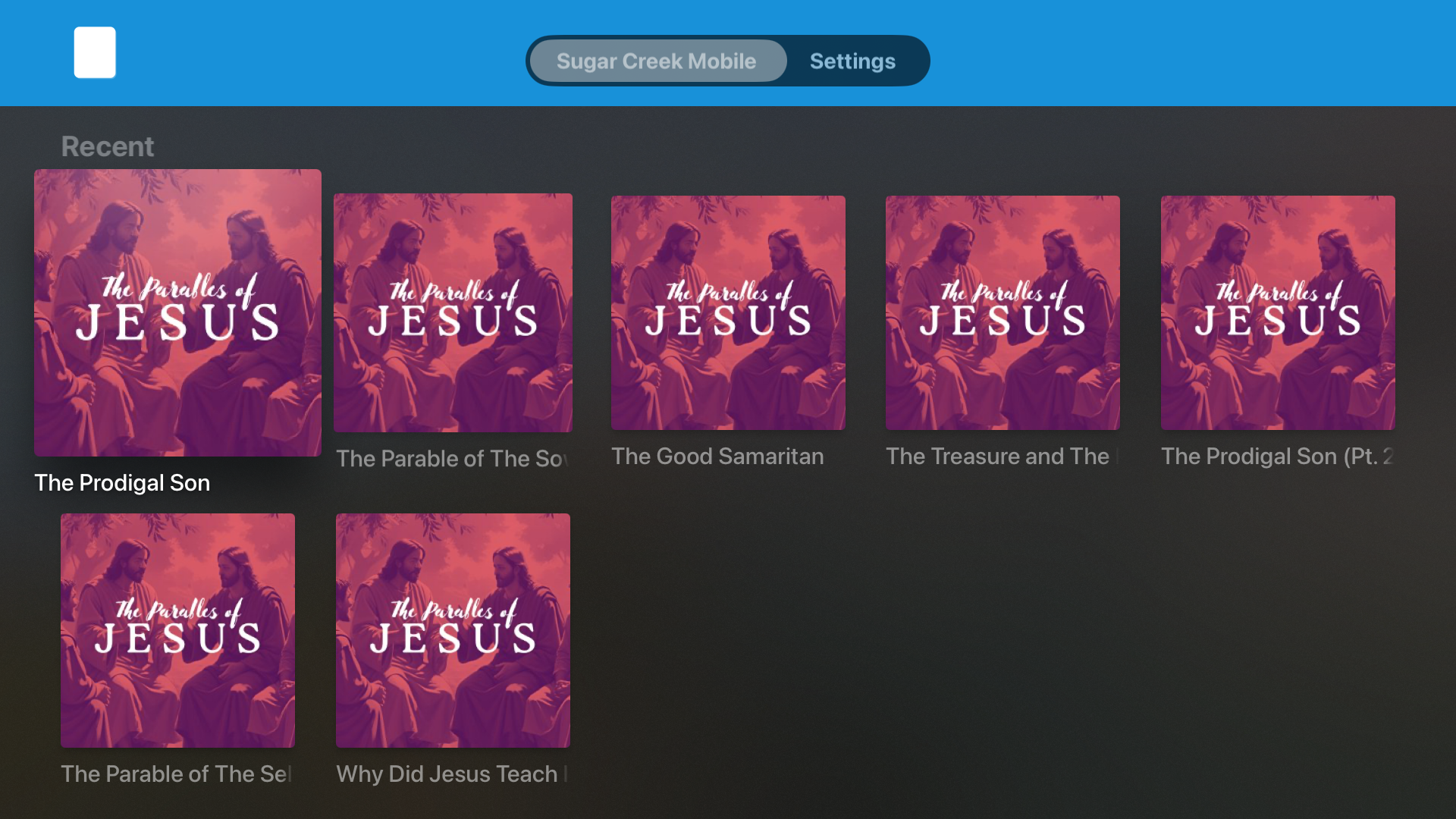Click The Prodigal Son (Pt. 2 title
1456x819 pixels.
click(1278, 457)
